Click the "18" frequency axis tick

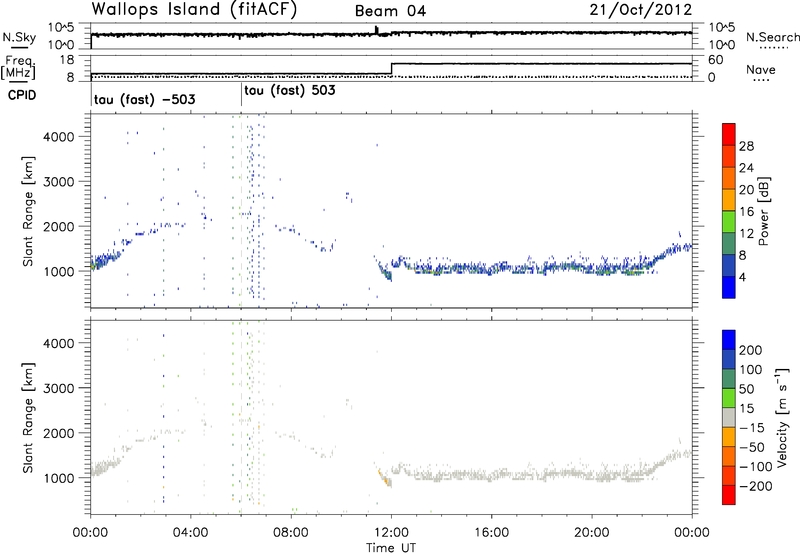(x=68, y=60)
